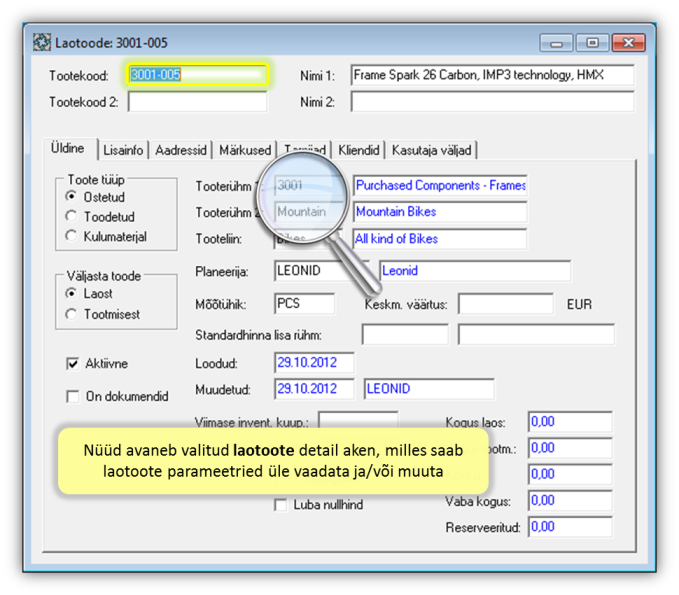Open the Märkused tab
The height and width of the screenshot is (595, 679).
[x=245, y=150]
